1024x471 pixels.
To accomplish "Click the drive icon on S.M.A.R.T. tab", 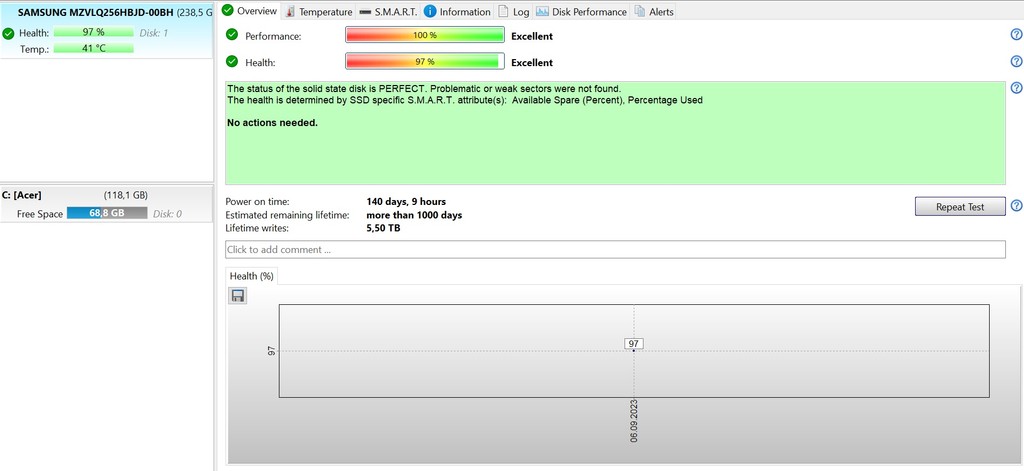I will click(365, 12).
